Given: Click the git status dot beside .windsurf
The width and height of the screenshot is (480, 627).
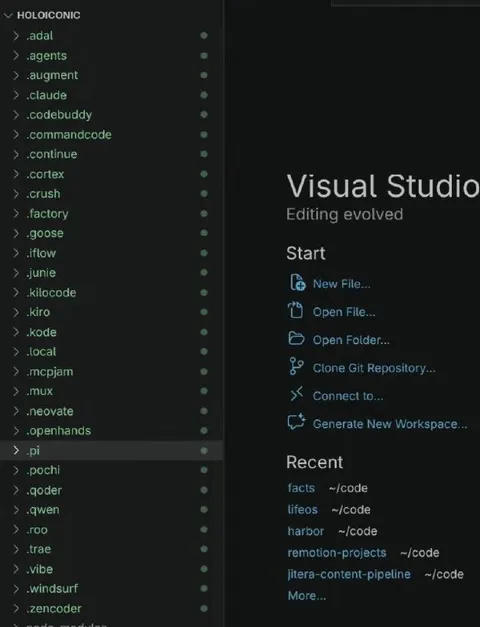Looking at the screenshot, I should [x=204, y=589].
